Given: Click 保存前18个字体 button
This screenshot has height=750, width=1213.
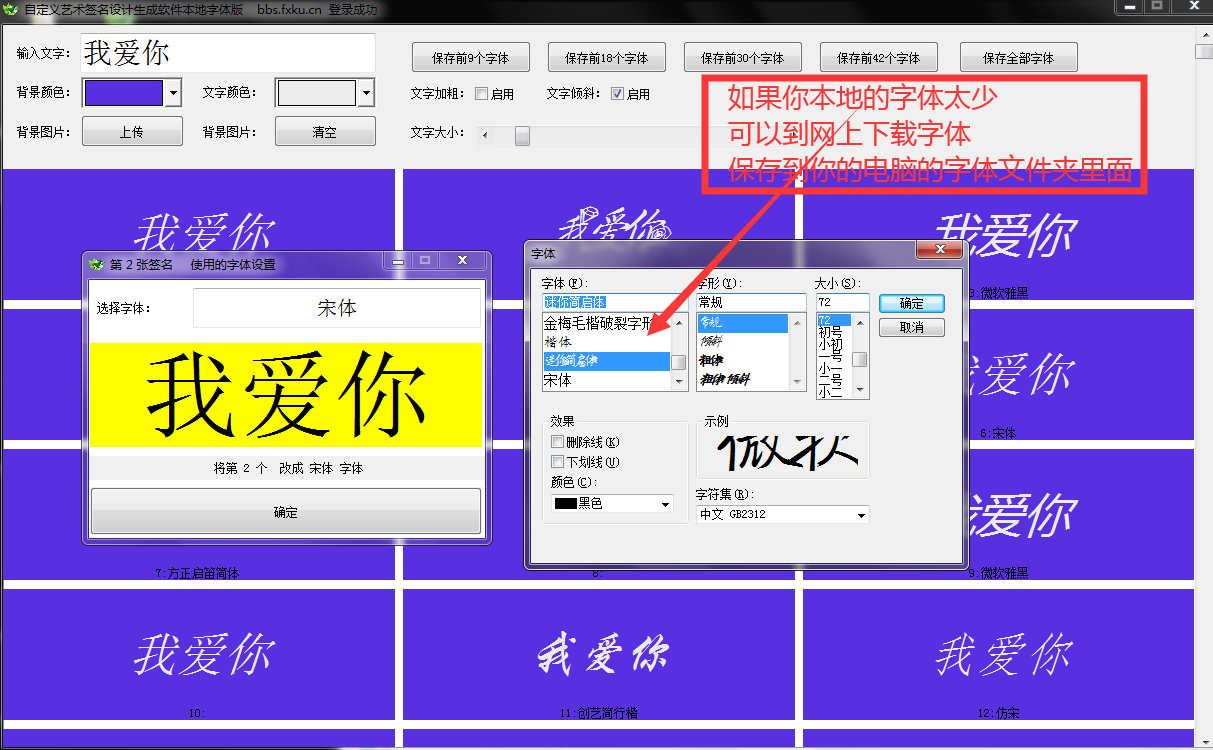Looking at the screenshot, I should pos(606,58).
